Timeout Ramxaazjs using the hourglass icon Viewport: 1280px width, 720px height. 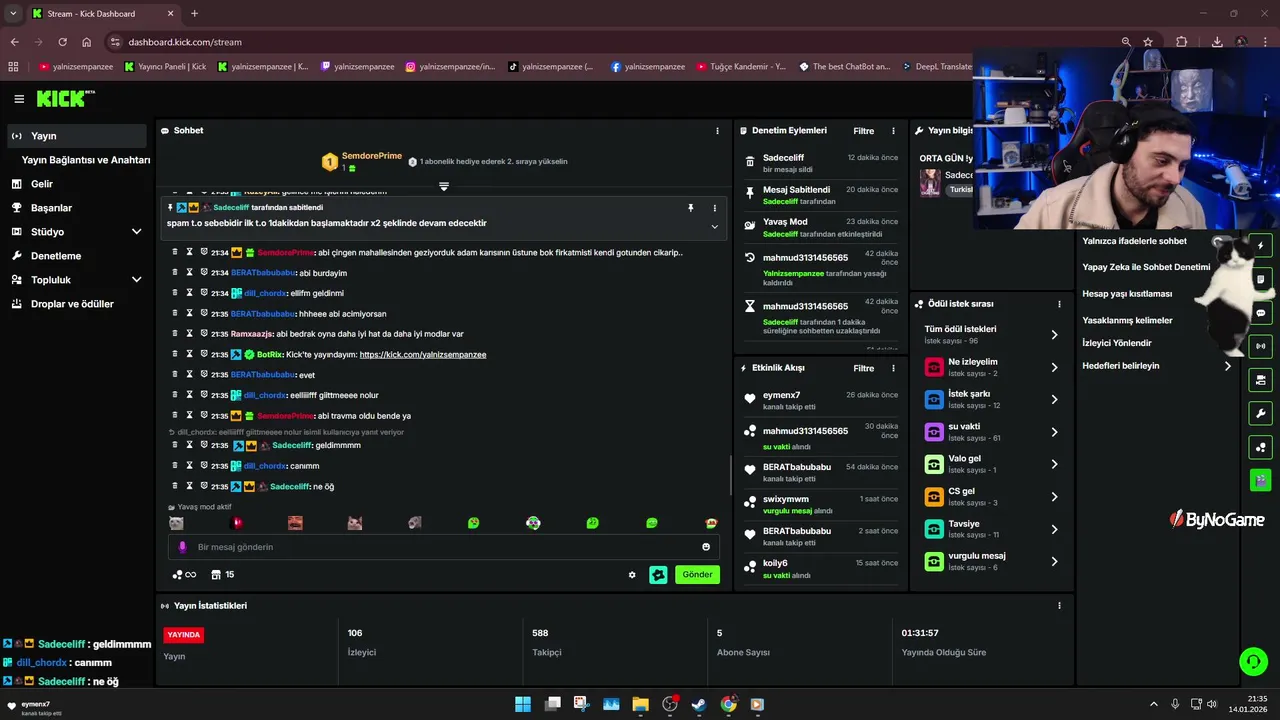189,334
